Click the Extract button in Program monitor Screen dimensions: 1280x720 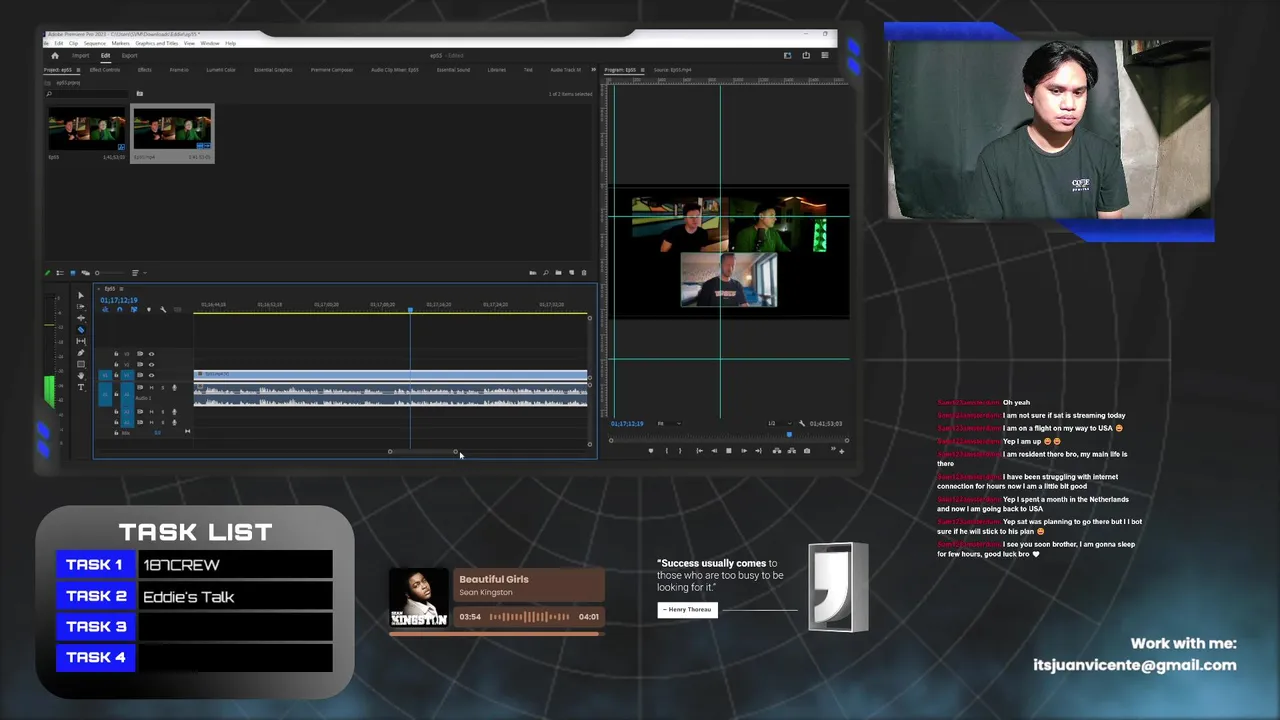point(791,451)
